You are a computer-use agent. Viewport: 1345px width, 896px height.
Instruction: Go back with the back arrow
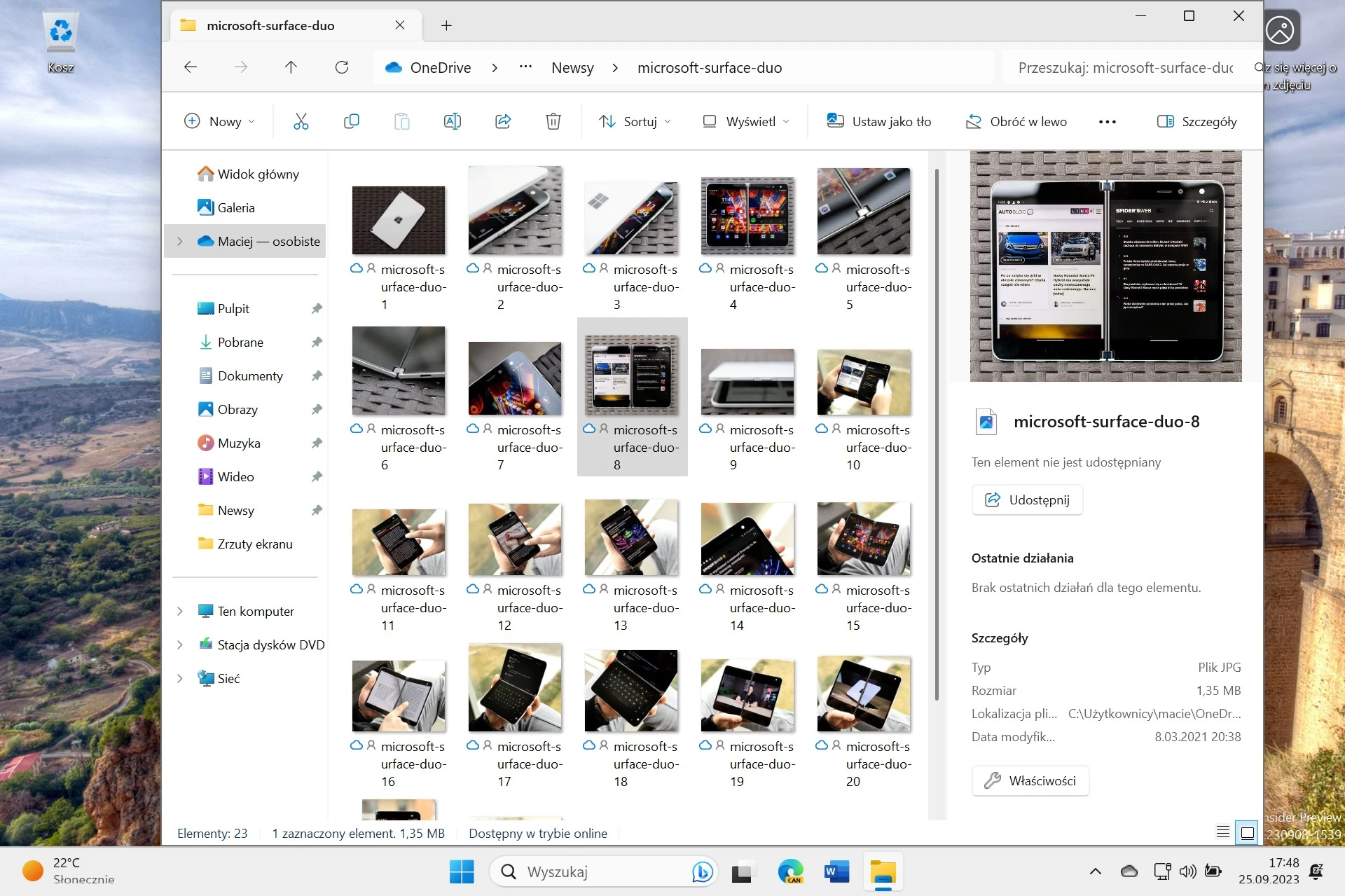pyautogui.click(x=191, y=67)
